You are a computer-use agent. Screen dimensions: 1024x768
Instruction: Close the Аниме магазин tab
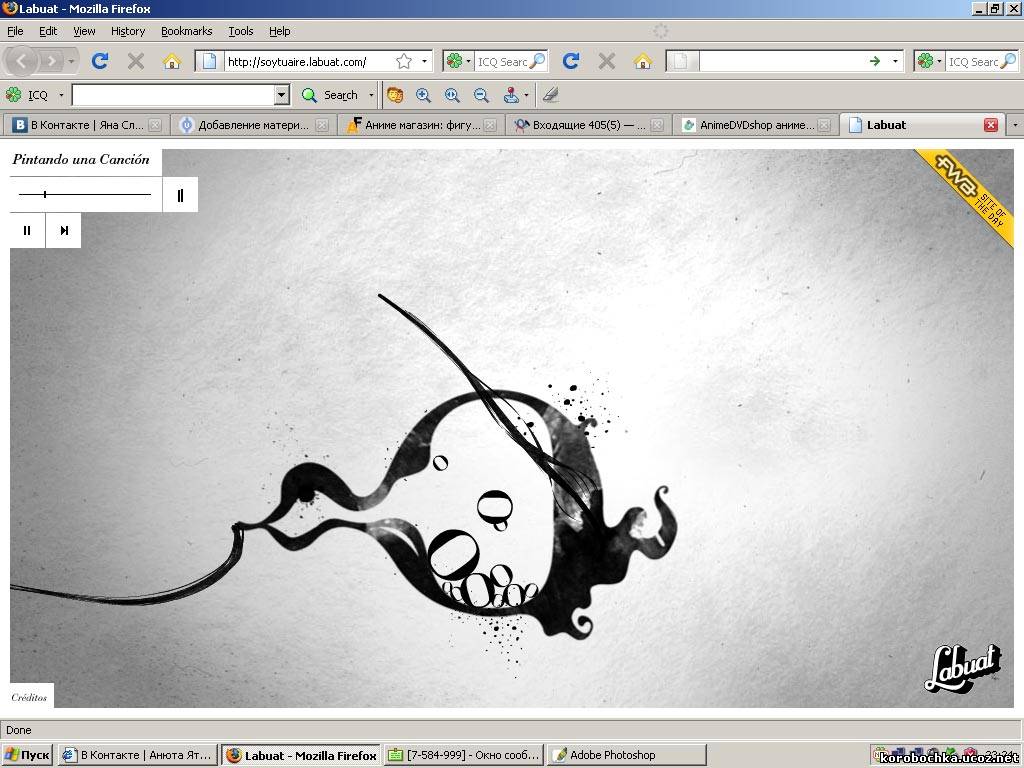[x=490, y=125]
